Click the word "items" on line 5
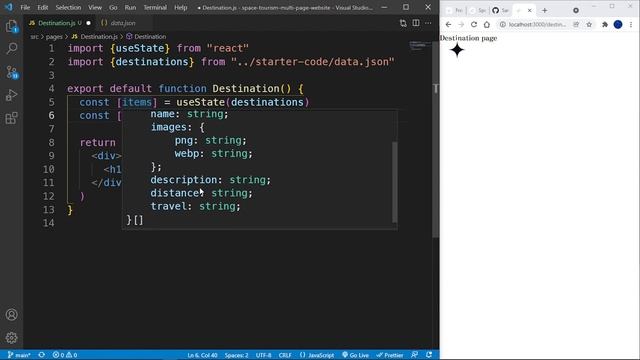This screenshot has width=640, height=360. (x=136, y=102)
